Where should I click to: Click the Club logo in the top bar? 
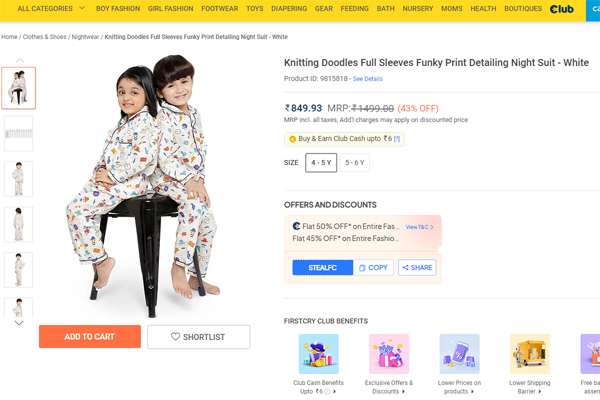coord(562,9)
